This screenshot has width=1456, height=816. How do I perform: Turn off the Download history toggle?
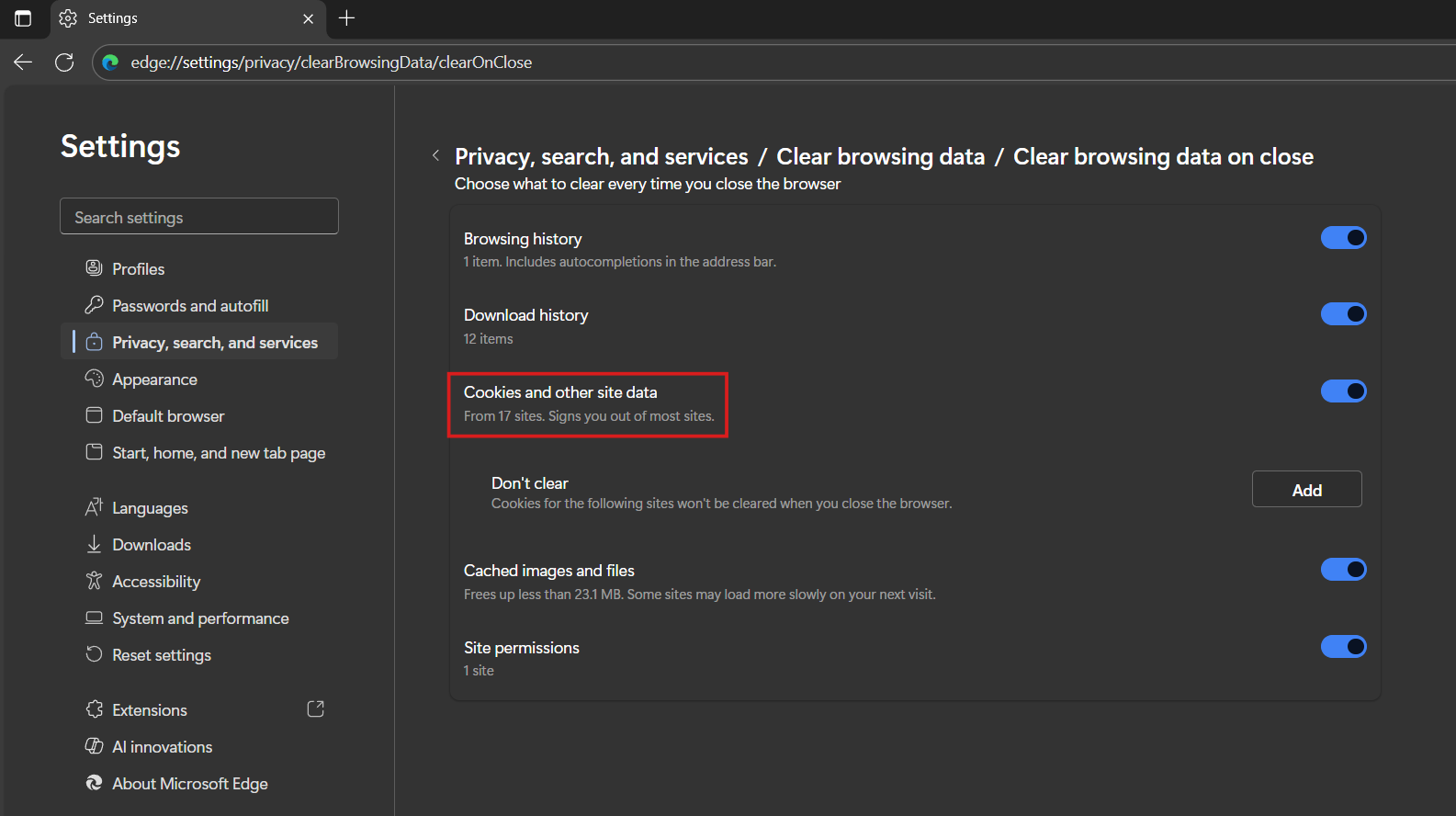click(1343, 314)
